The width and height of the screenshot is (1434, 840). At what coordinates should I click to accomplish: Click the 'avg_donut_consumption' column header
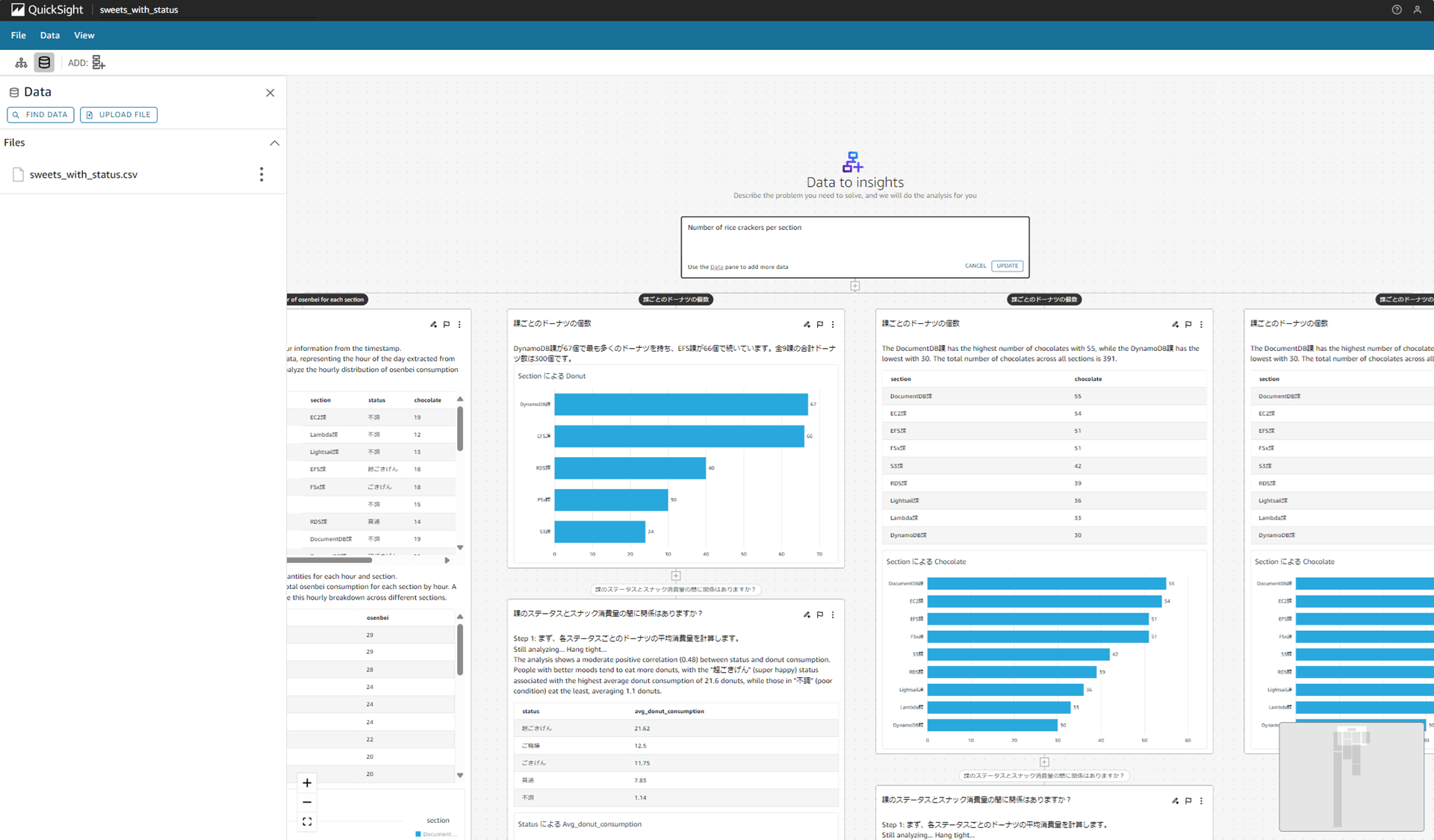669,712
